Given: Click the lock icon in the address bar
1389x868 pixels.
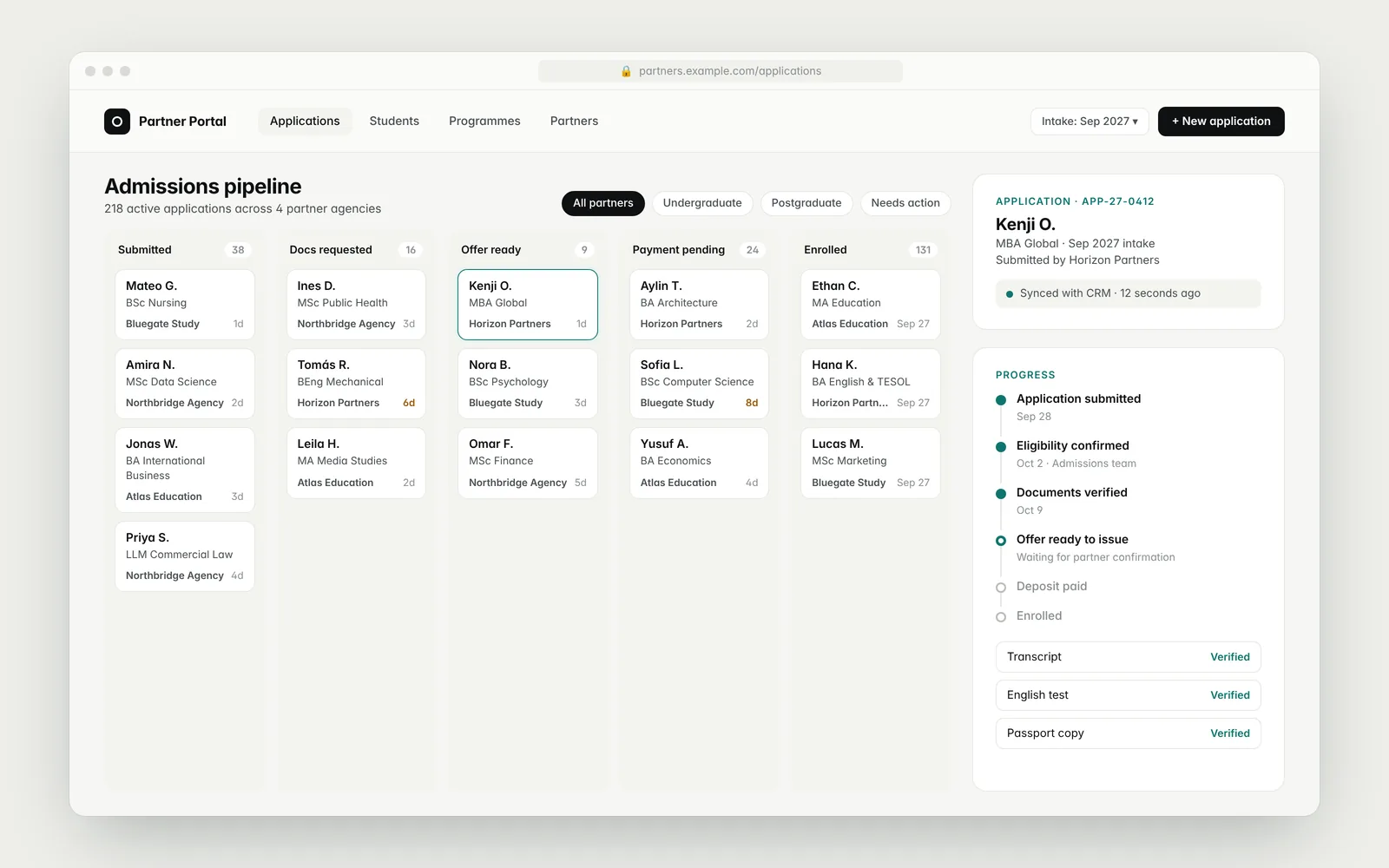Looking at the screenshot, I should 626,71.
